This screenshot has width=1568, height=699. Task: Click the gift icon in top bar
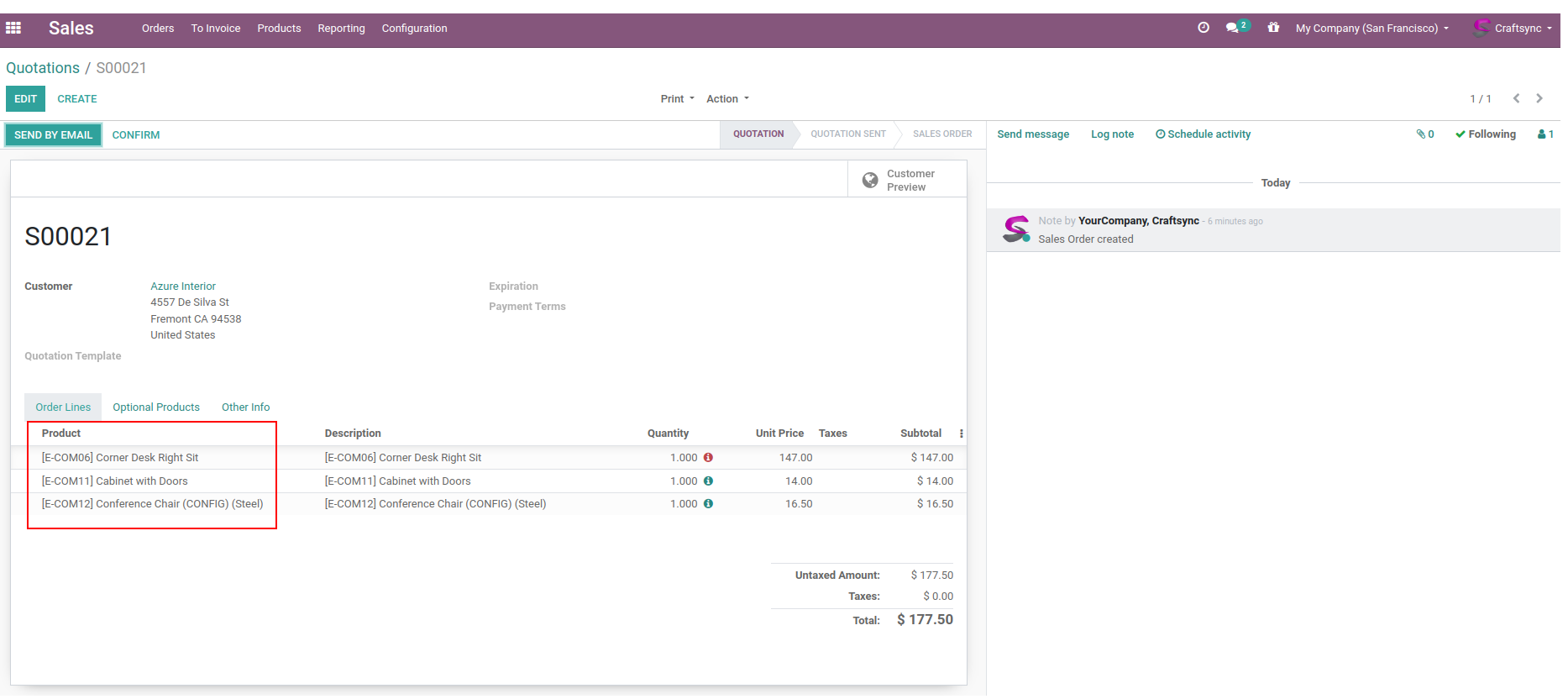tap(1273, 28)
